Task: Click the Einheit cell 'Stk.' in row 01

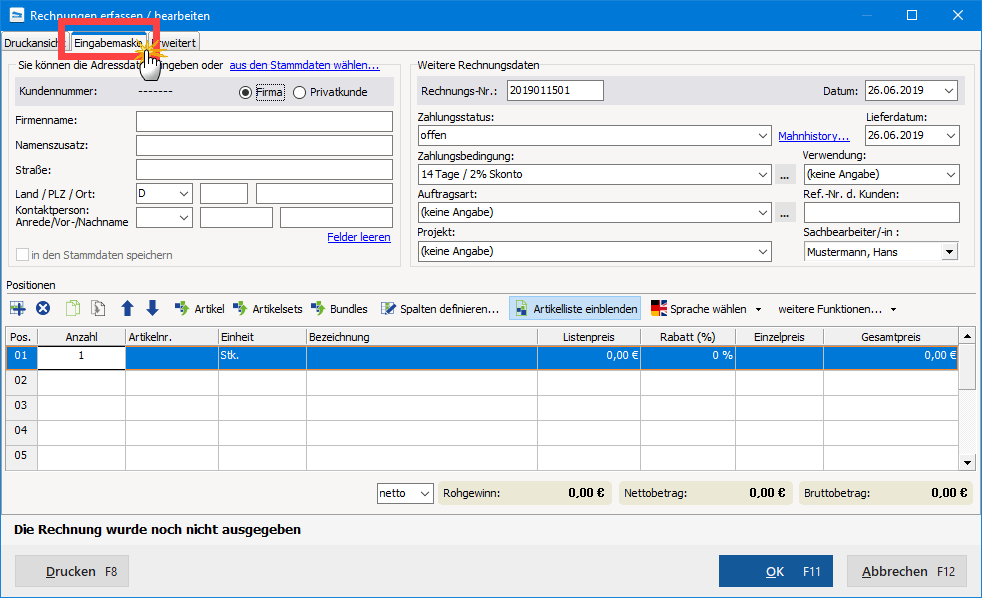Action: tap(262, 357)
